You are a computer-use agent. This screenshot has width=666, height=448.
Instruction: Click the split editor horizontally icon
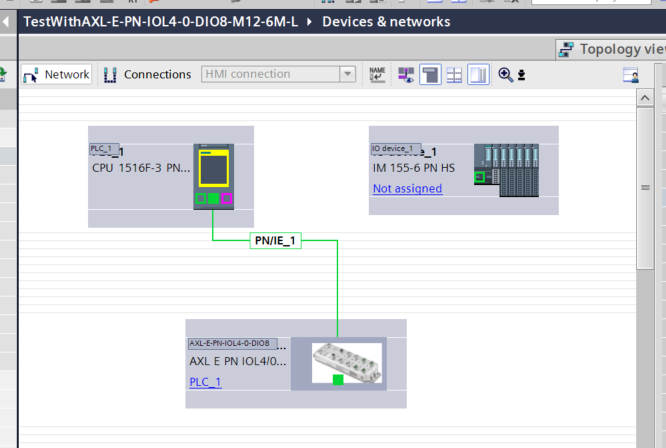click(454, 74)
